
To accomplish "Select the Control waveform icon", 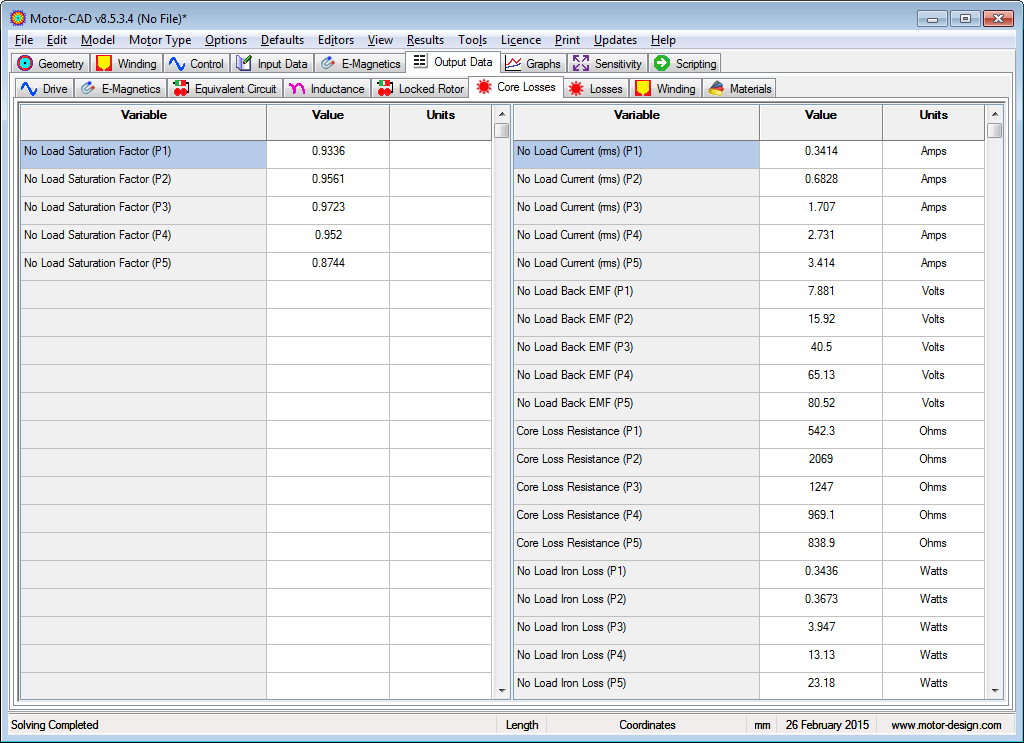I will [x=176, y=63].
